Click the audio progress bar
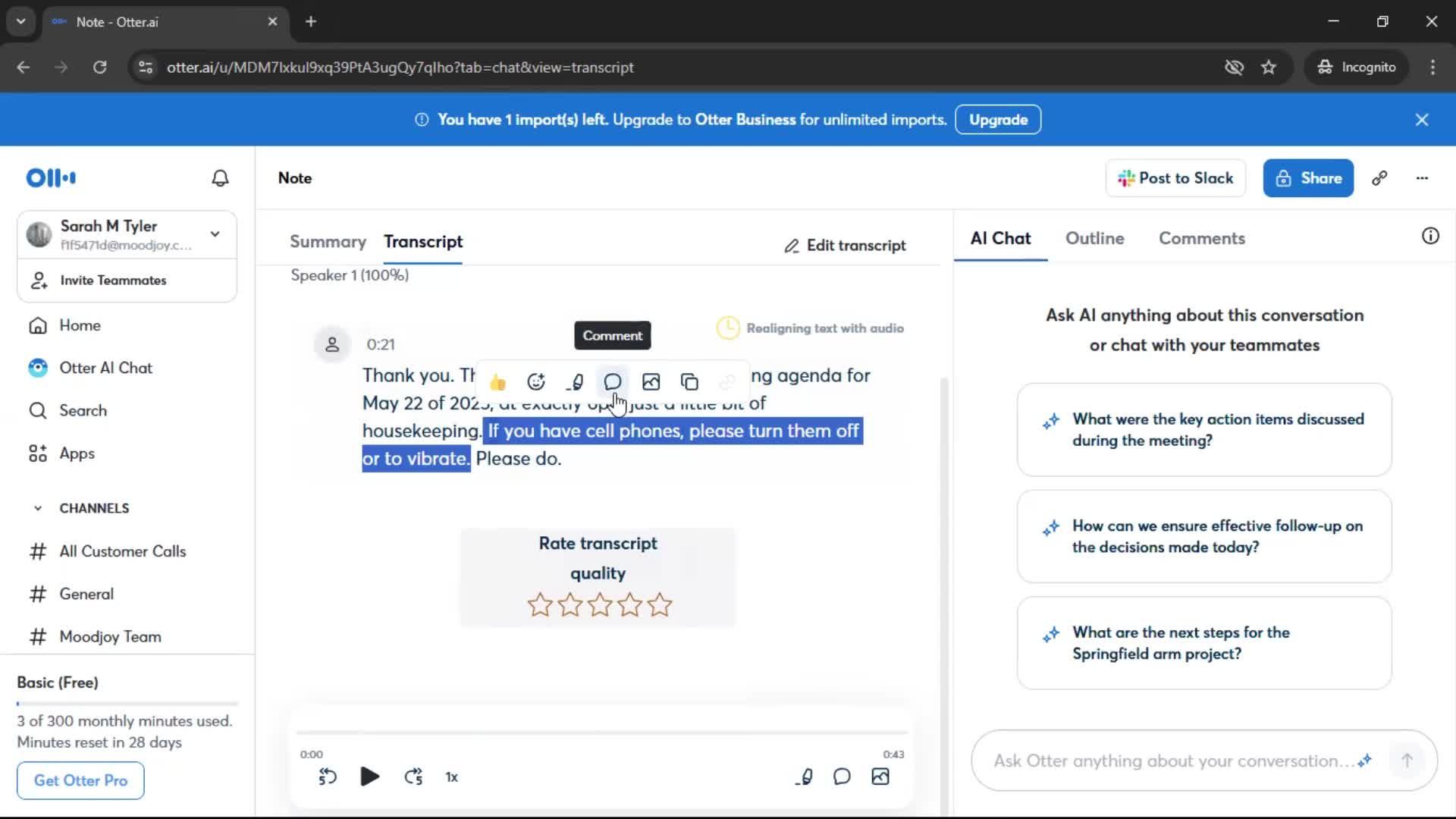 (x=601, y=733)
